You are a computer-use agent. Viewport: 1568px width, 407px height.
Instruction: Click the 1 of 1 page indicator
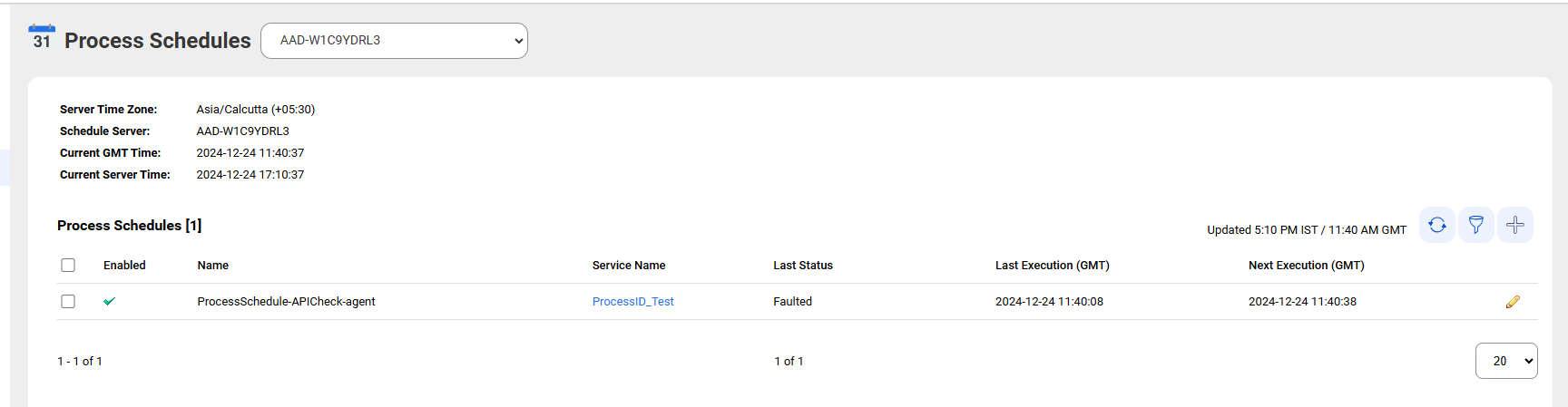coord(789,362)
